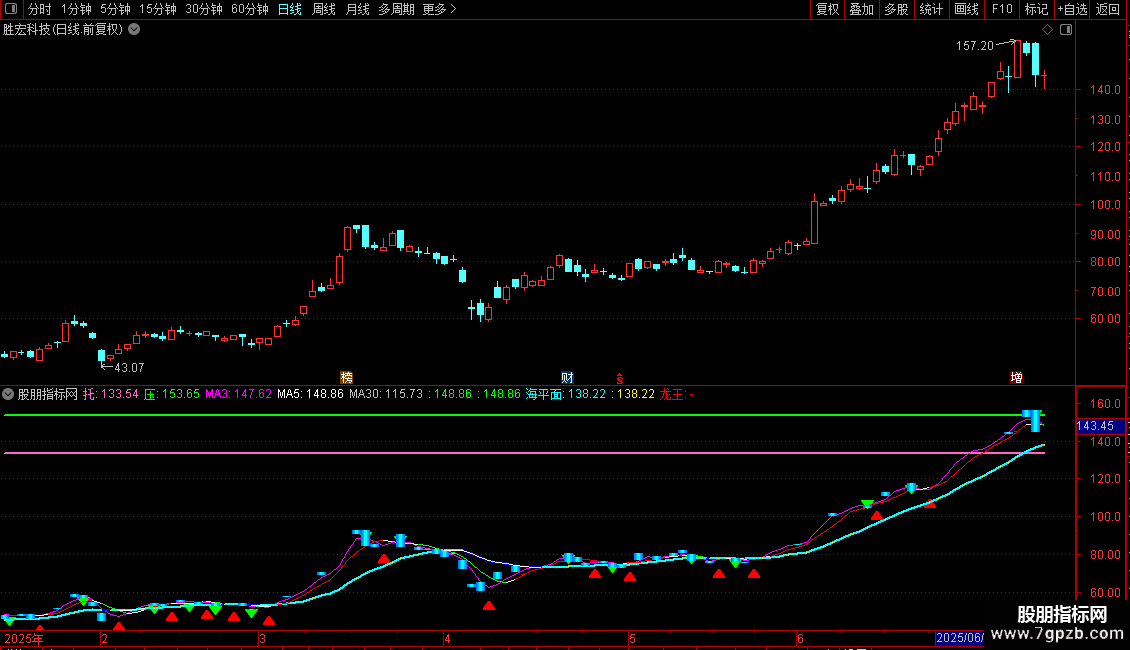Click the MA3: 147.62 value
Image resolution: width=1130 pixels, height=650 pixels.
click(238, 394)
